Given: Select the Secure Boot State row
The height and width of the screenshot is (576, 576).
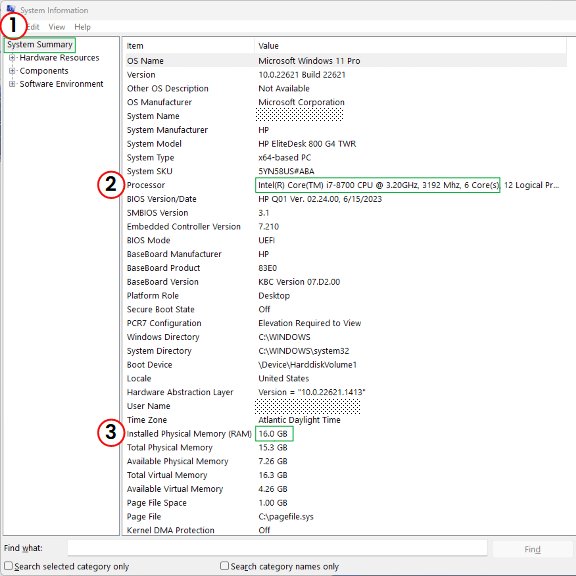Looking at the screenshot, I should [345, 310].
